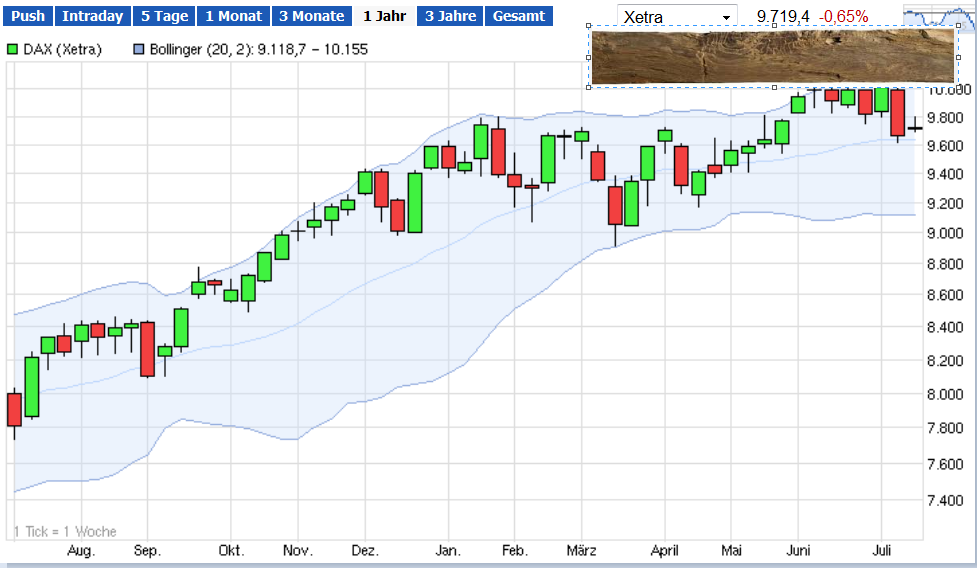
Task: Click the Mai month axis label
Action: click(x=732, y=551)
